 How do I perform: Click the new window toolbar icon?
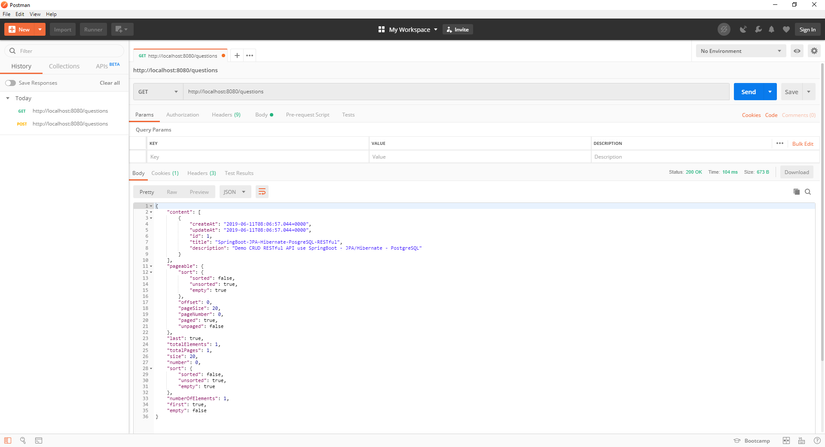122,29
